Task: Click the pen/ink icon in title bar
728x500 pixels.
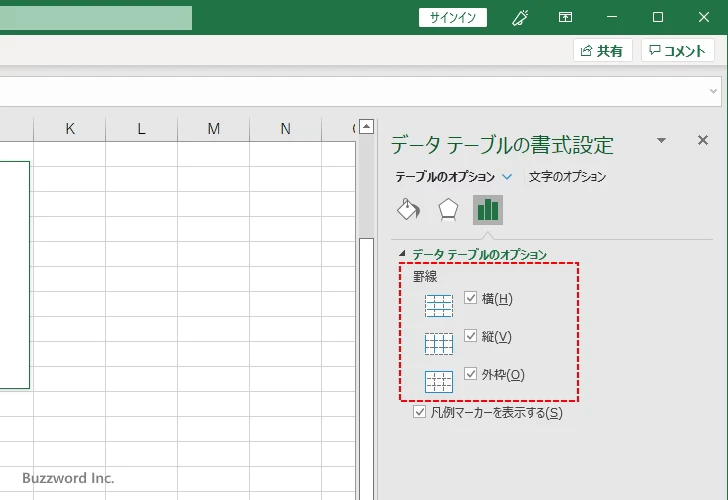Action: [x=520, y=18]
